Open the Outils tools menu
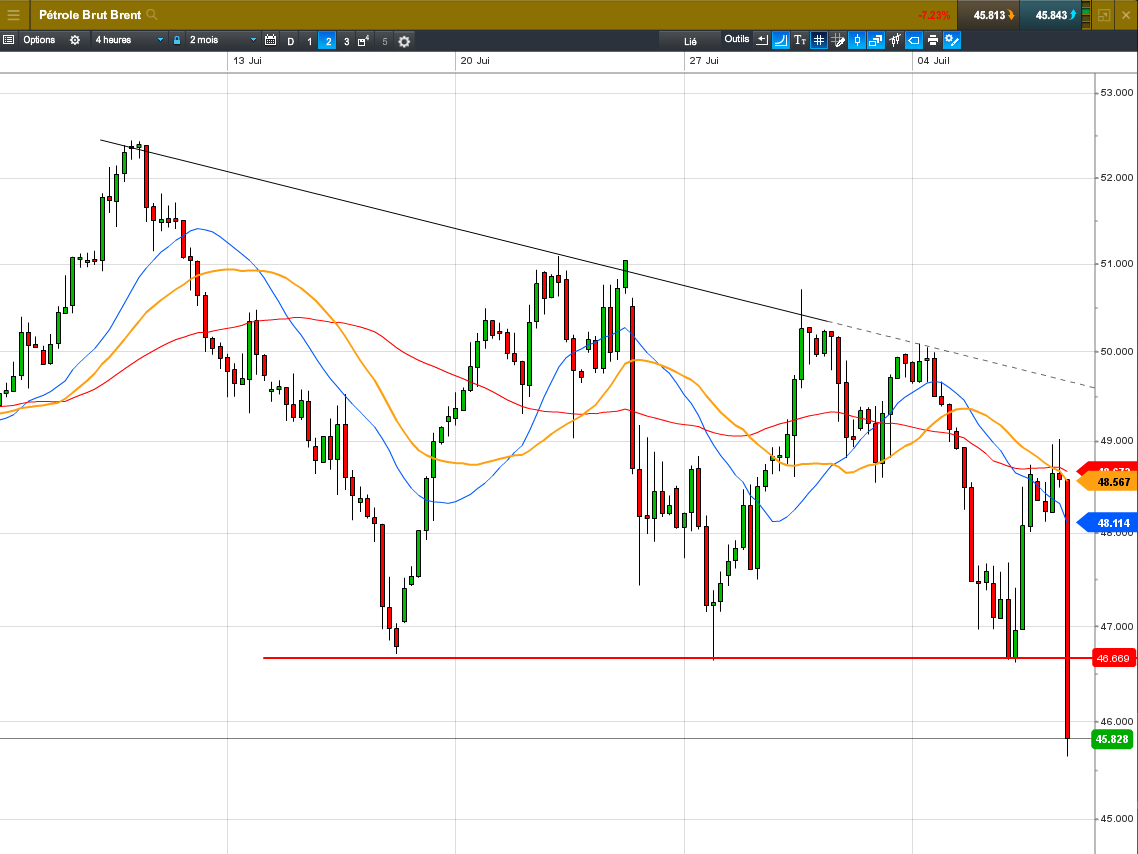The width and height of the screenshot is (1138, 854). (x=737, y=39)
